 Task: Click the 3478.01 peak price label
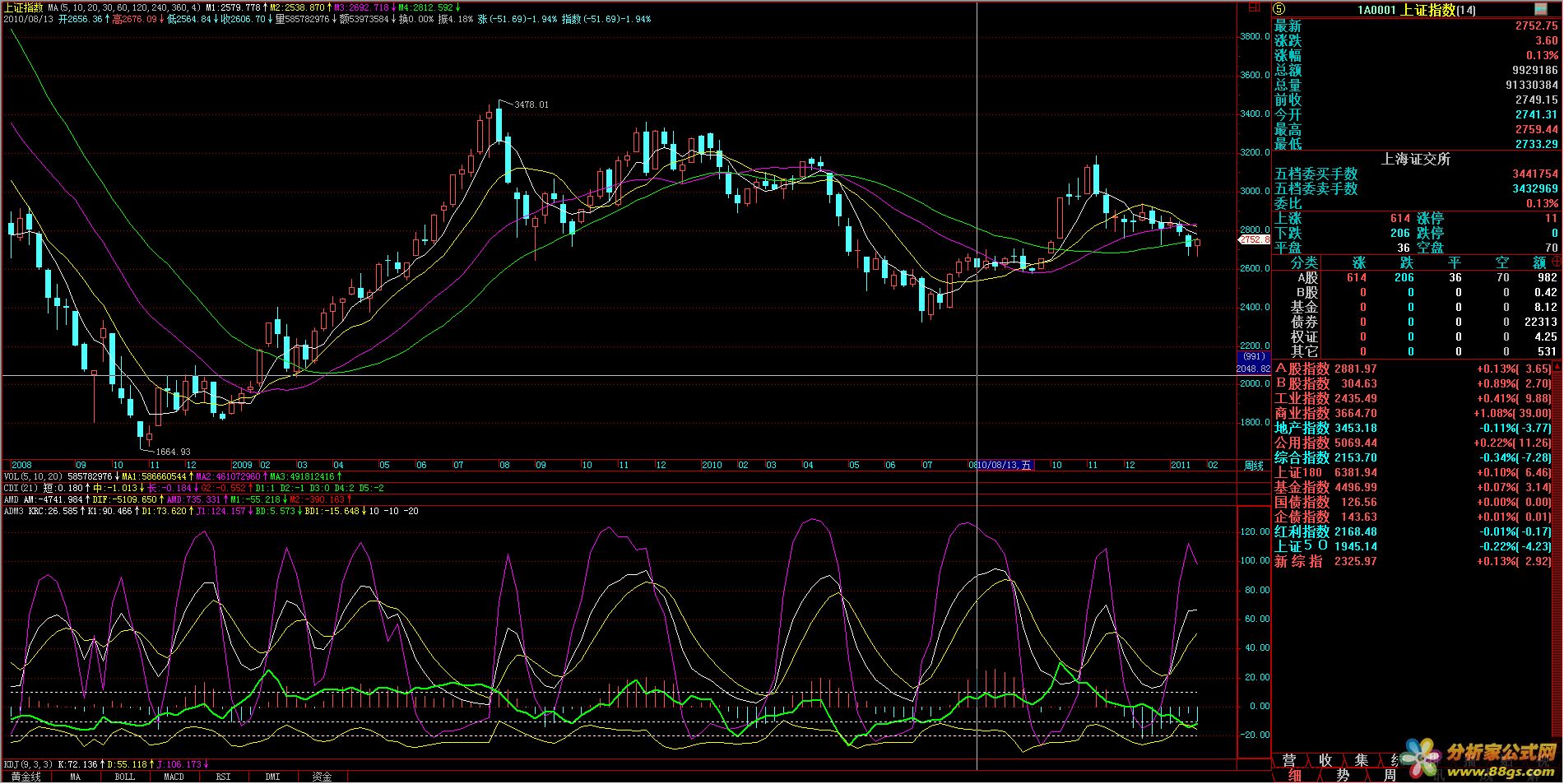(x=531, y=105)
